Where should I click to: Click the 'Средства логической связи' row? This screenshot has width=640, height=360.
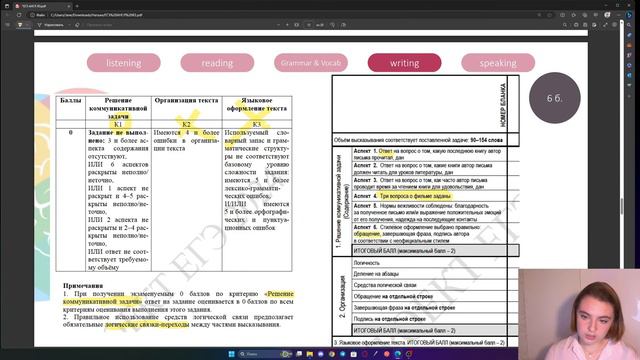point(430,285)
